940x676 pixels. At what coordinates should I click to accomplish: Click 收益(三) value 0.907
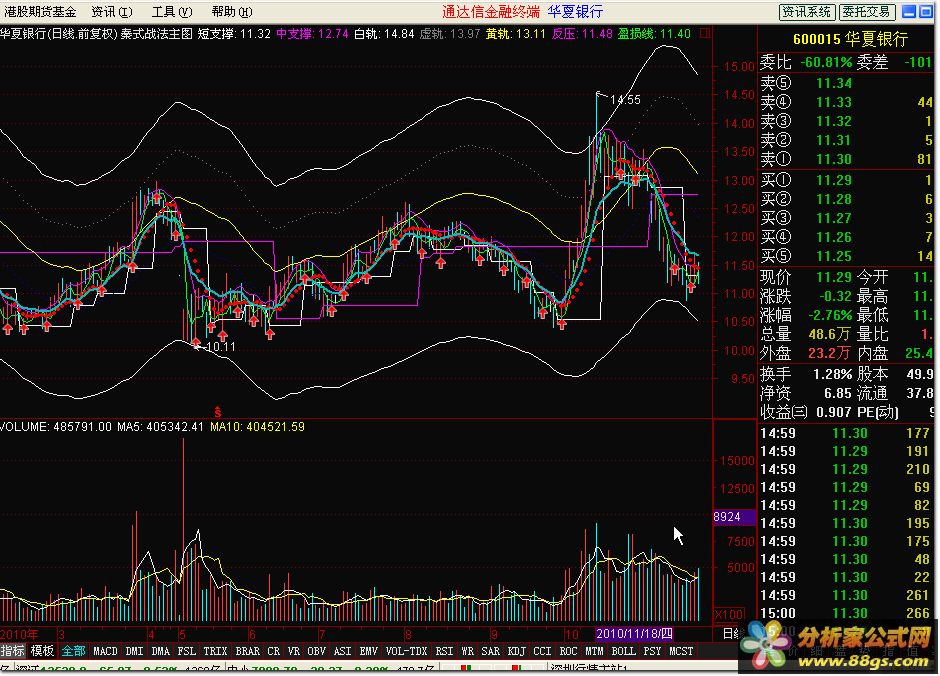[834, 412]
